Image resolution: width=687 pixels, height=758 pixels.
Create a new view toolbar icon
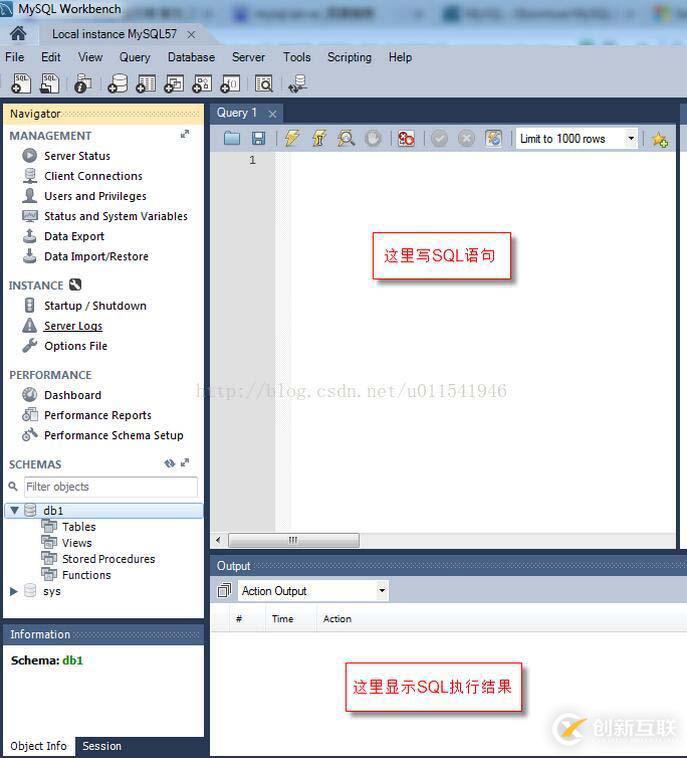point(174,84)
